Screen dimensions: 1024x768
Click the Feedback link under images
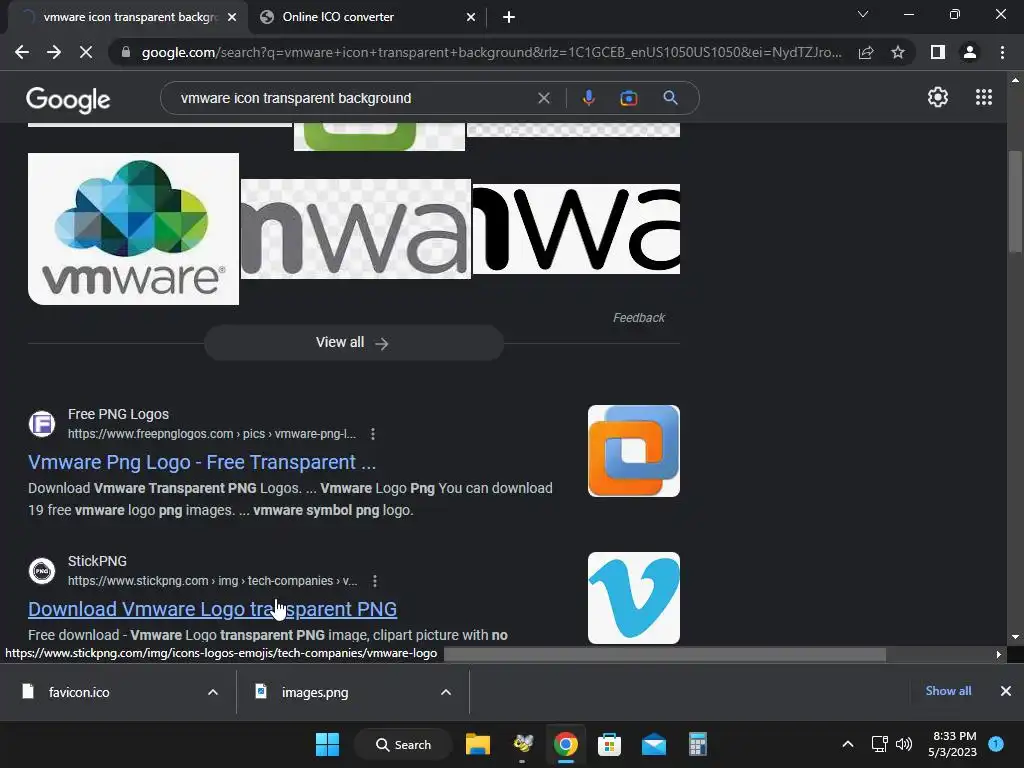click(x=638, y=318)
